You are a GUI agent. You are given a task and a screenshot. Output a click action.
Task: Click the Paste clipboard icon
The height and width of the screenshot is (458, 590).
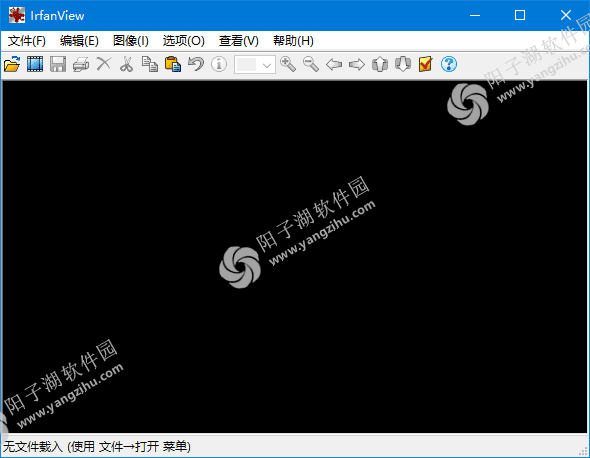173,64
